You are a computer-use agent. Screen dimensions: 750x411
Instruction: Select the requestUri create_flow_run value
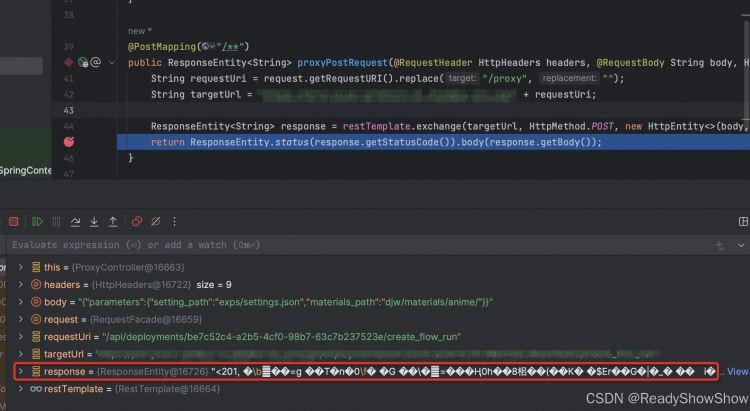click(282, 336)
